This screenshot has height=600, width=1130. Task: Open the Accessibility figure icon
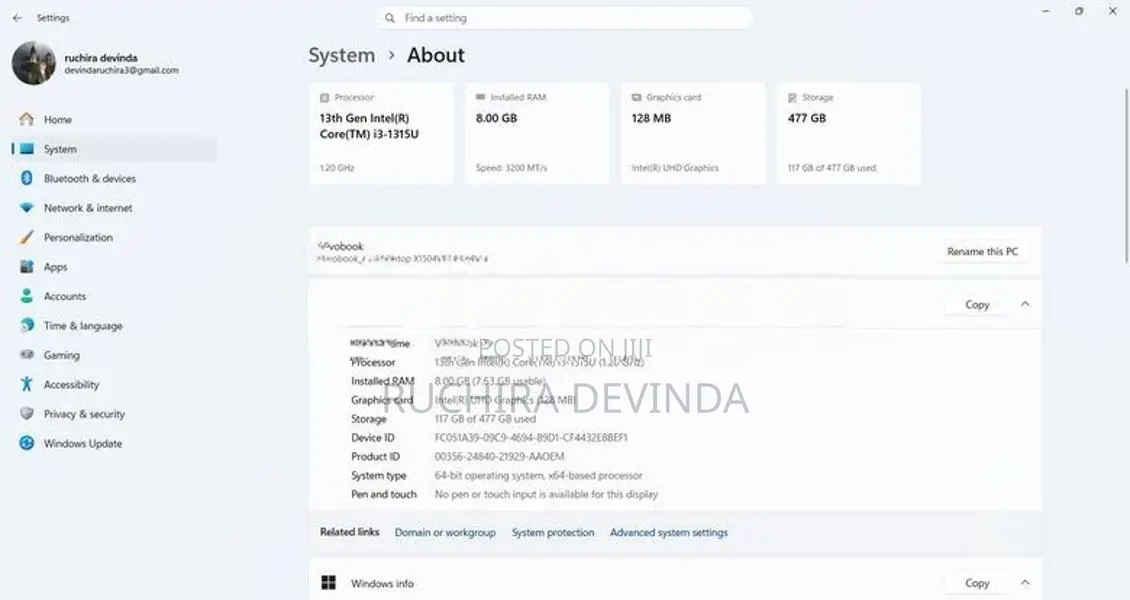point(27,384)
